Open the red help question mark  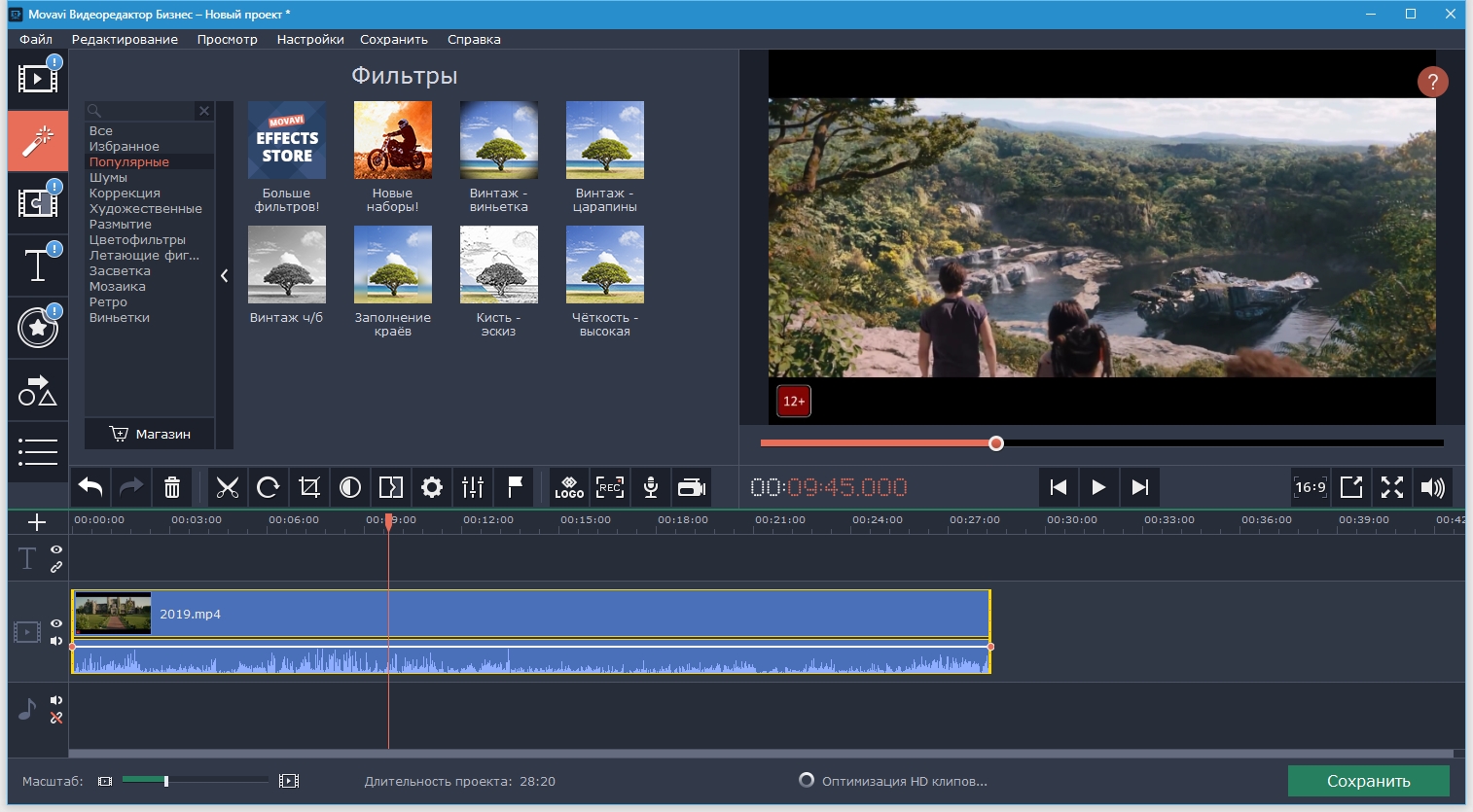[x=1432, y=82]
